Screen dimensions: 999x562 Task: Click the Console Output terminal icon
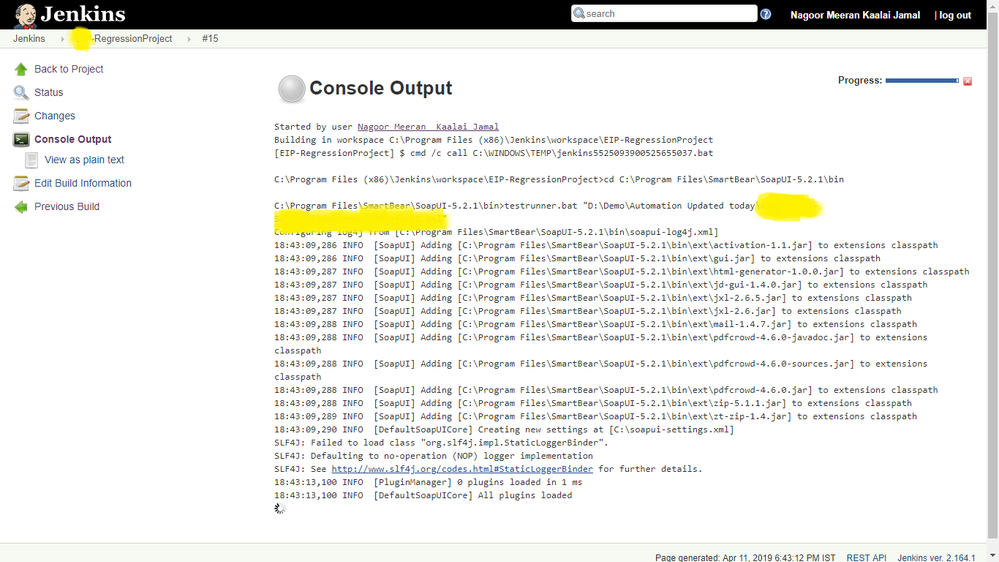[x=21, y=140]
